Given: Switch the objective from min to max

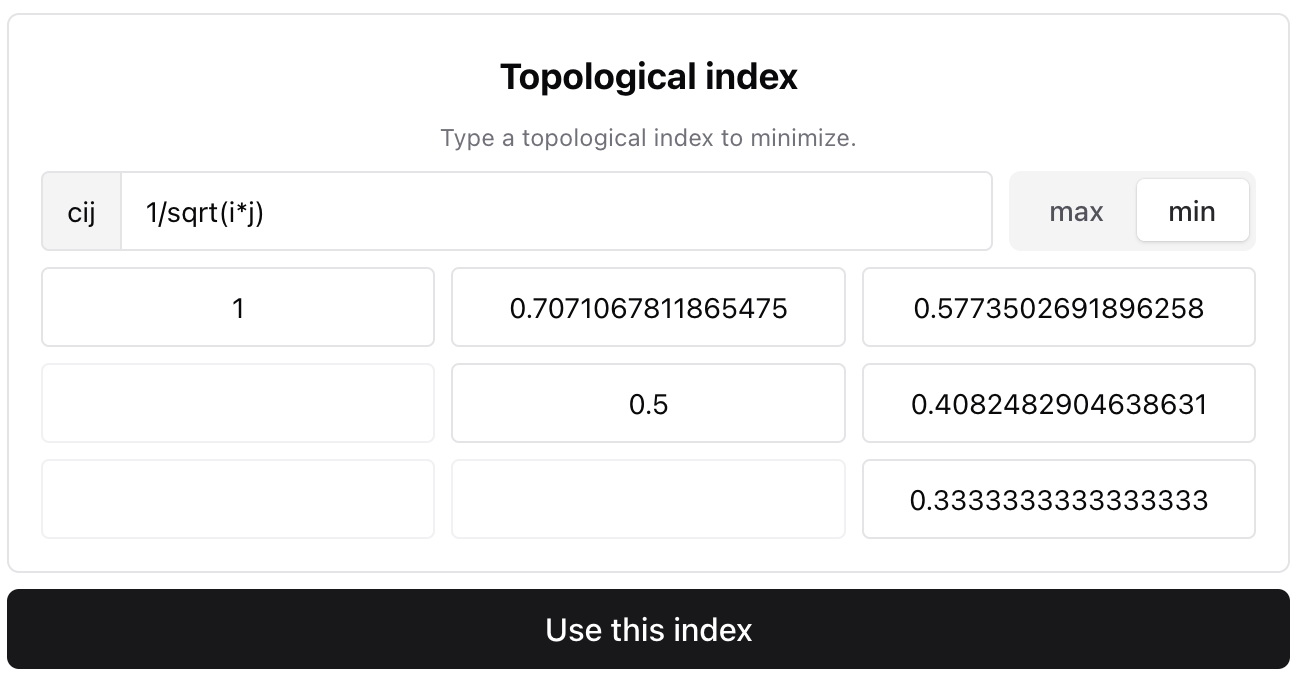Looking at the screenshot, I should coord(1075,211).
